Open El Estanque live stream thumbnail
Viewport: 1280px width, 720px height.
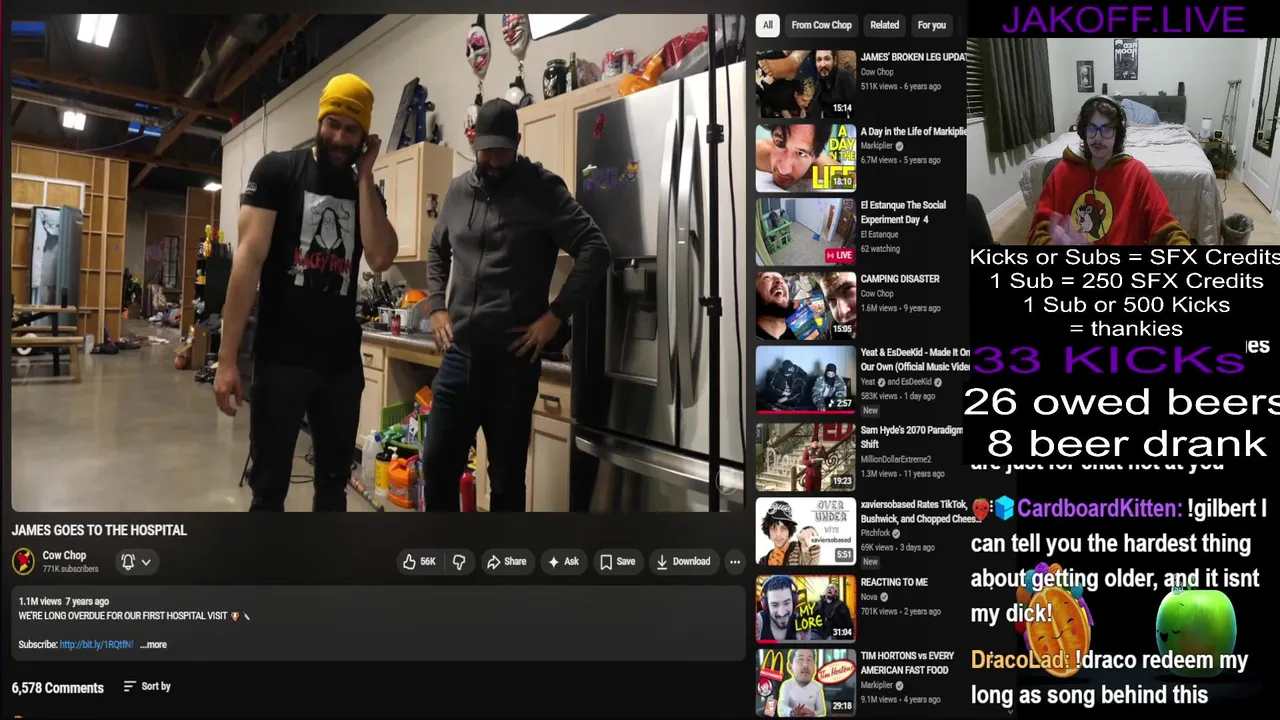pos(805,232)
